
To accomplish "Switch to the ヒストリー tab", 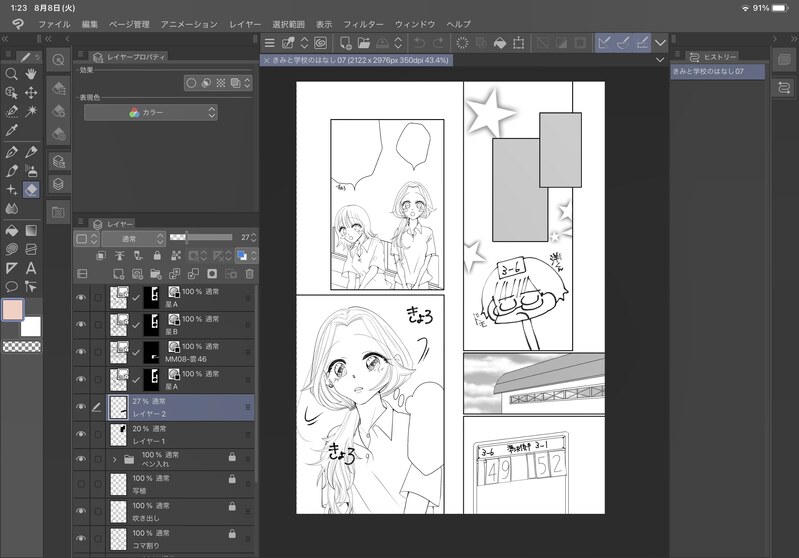I will pyautogui.click(x=712, y=57).
